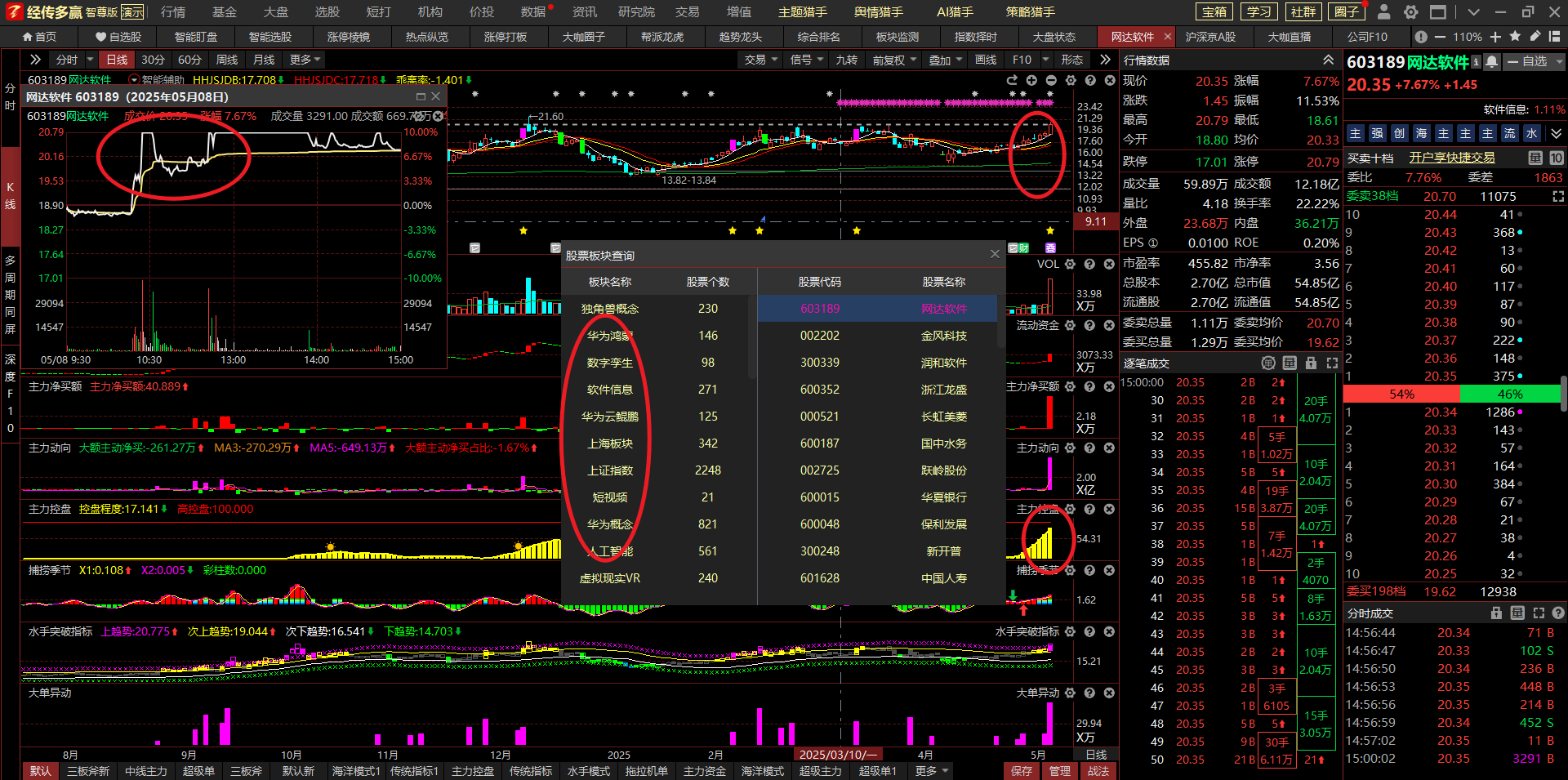Toggle the 海 tag badge
1568x780 pixels.
pyautogui.click(x=1422, y=133)
